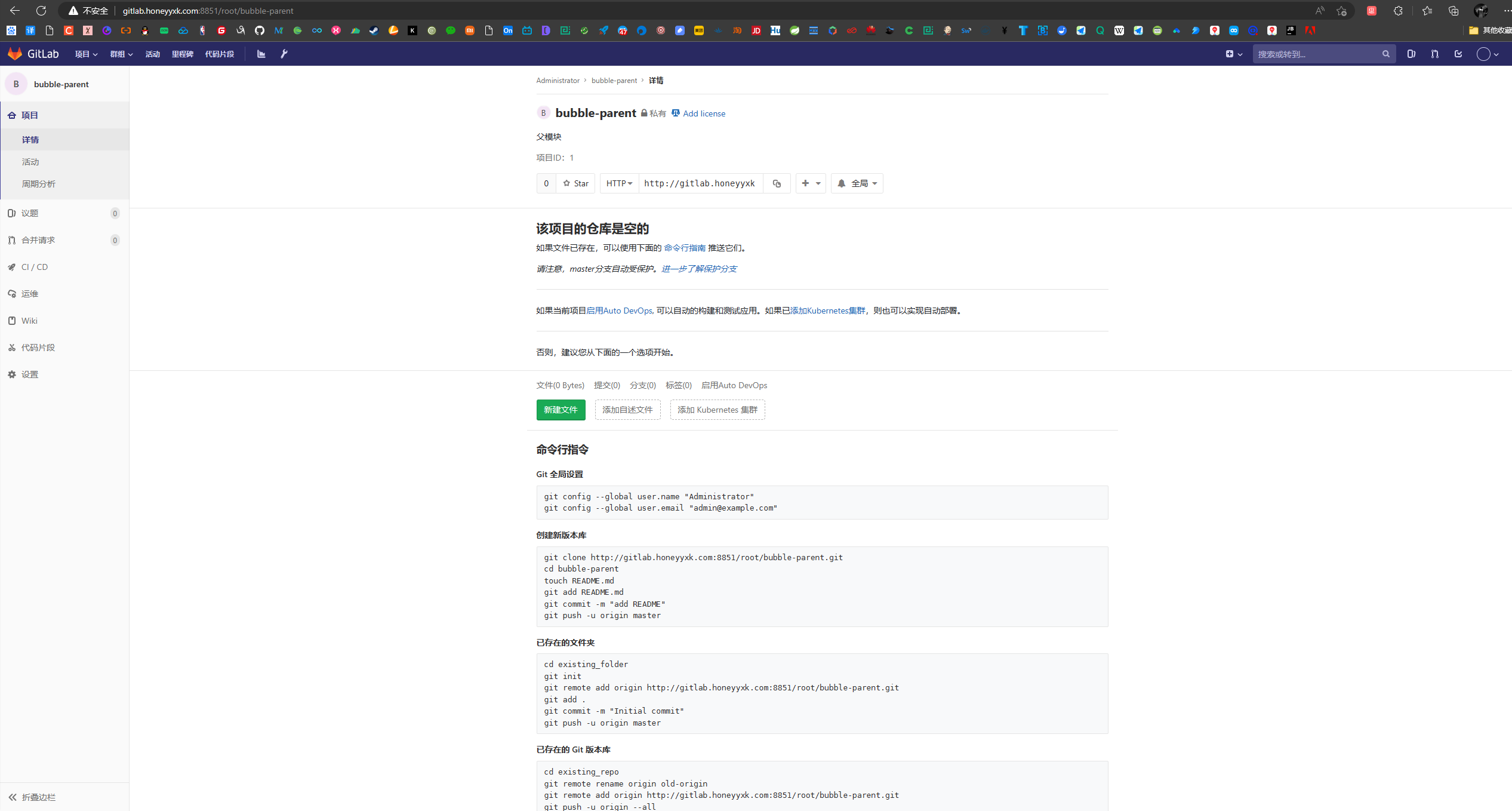Follow the 命令行指南 link
The height and width of the screenshot is (811, 1512).
tap(685, 248)
